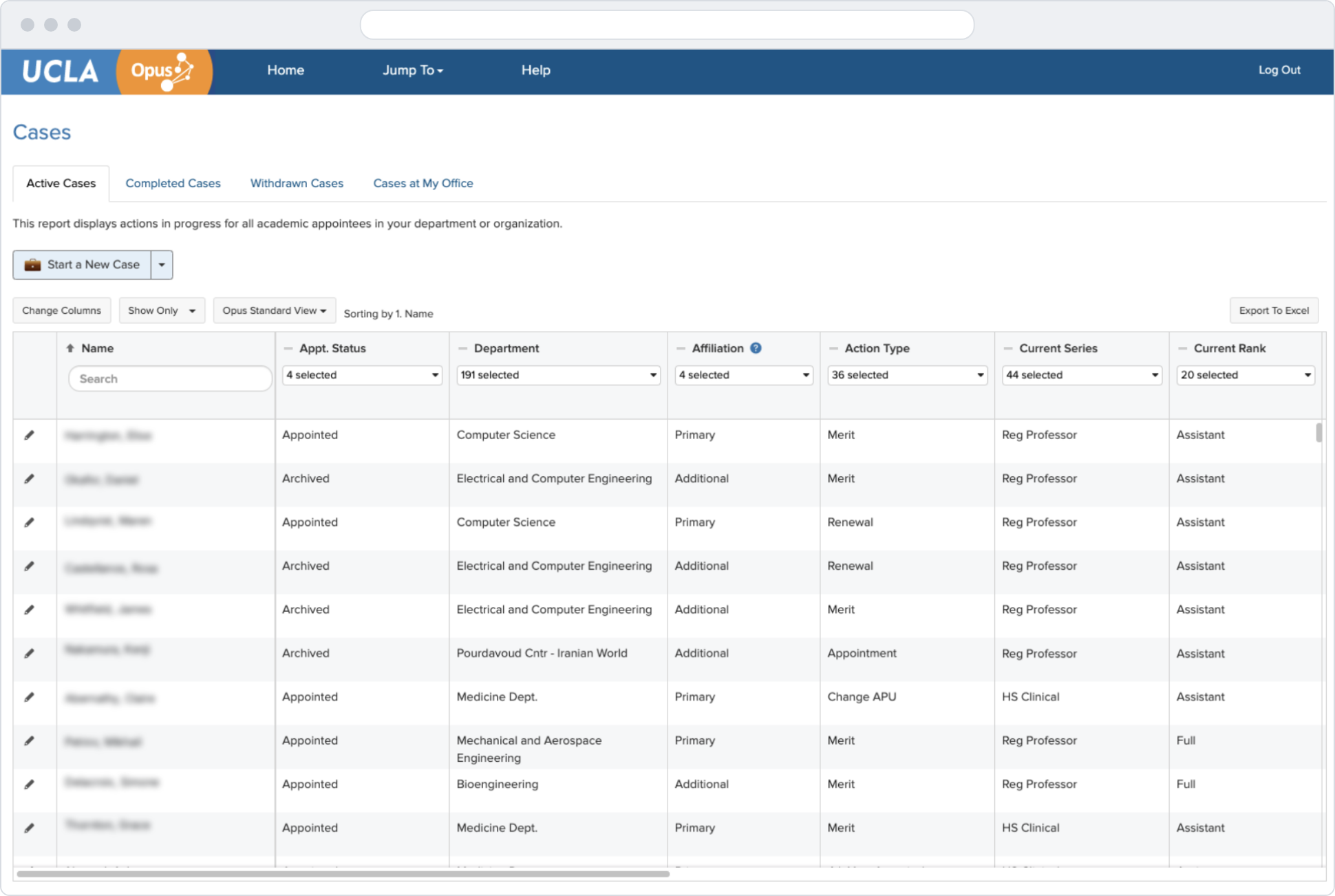The width and height of the screenshot is (1335, 896).
Task: Click the Name Search input field
Action: coord(170,378)
